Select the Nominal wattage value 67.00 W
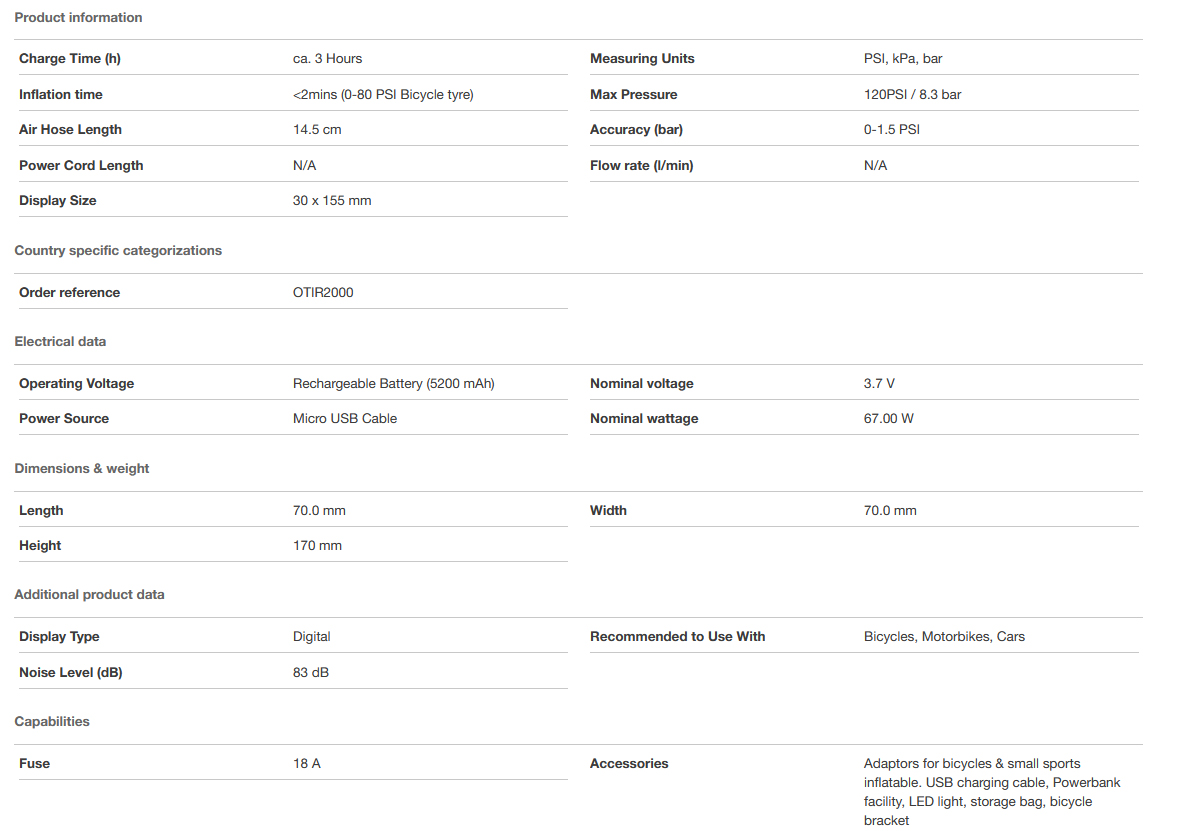The height and width of the screenshot is (831, 1195). [889, 418]
